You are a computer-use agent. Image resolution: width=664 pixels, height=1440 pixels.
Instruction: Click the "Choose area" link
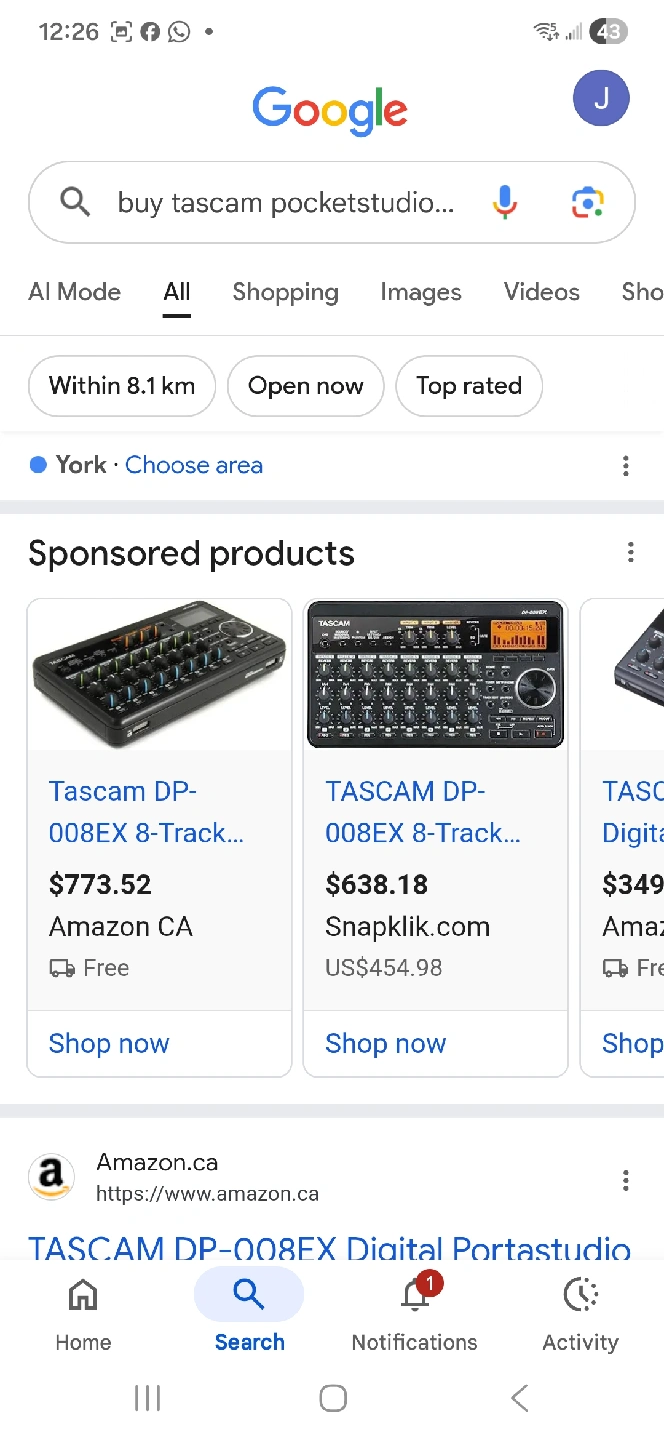point(194,465)
